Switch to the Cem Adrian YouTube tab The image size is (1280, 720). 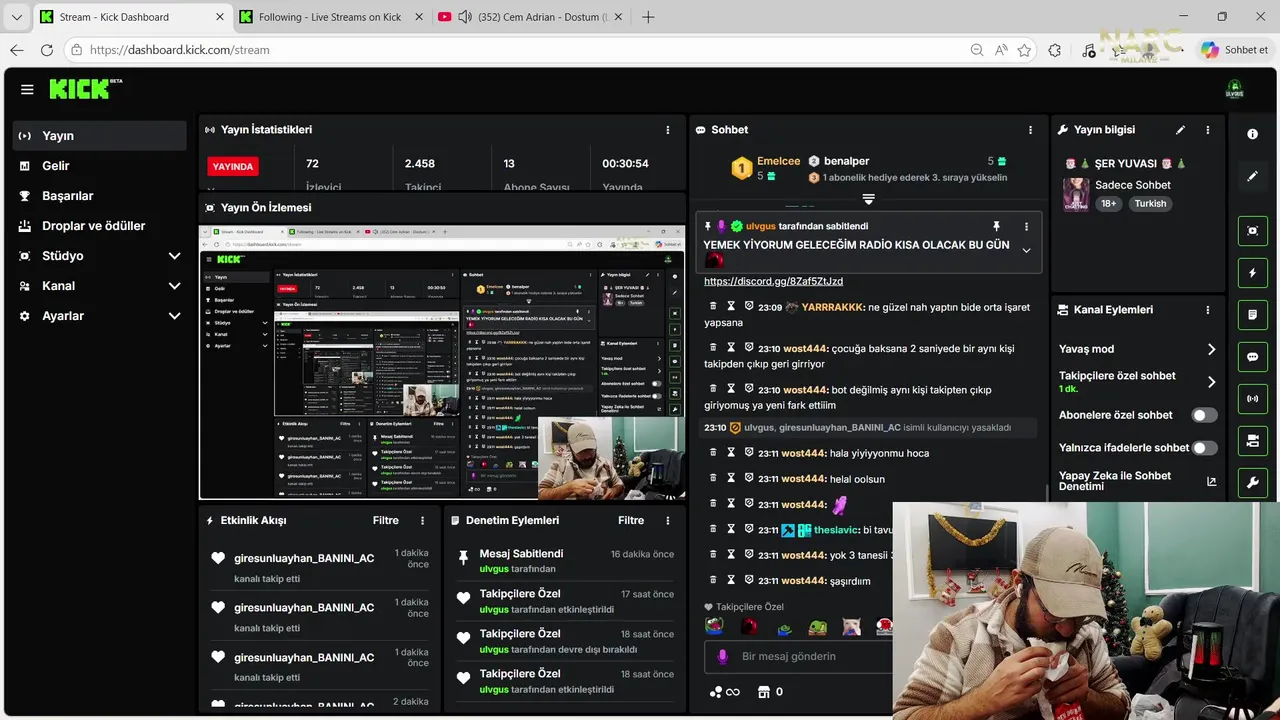pos(530,17)
